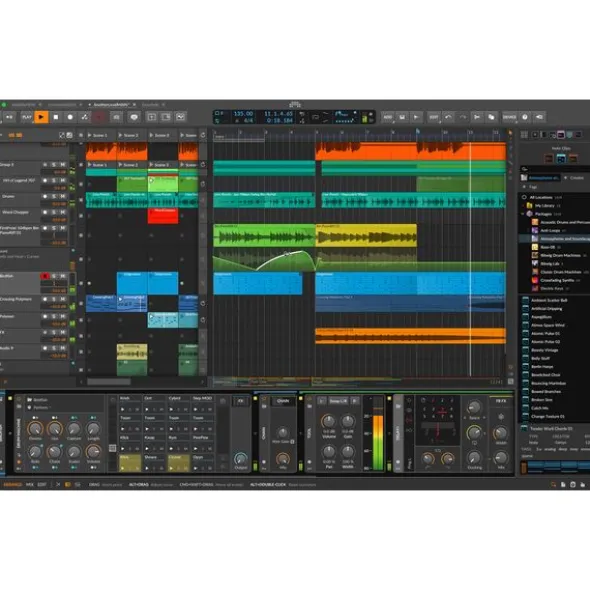Click the grid view icon atop browser panel

pos(524,135)
